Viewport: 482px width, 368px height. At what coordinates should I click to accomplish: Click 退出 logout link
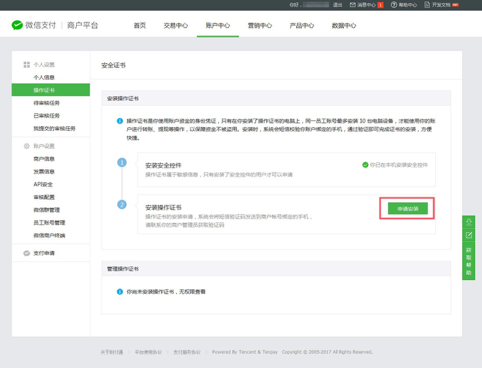[x=338, y=5]
